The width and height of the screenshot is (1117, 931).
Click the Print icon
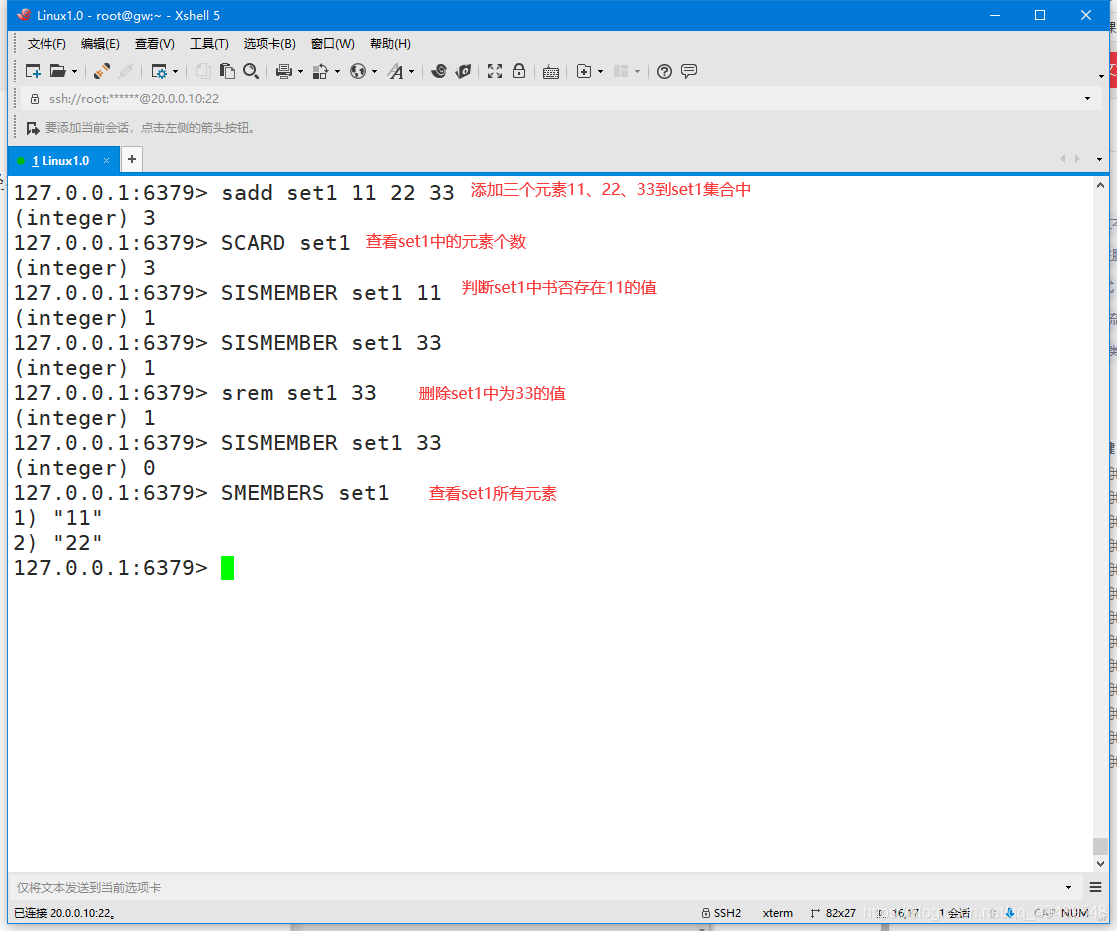pyautogui.click(x=284, y=71)
